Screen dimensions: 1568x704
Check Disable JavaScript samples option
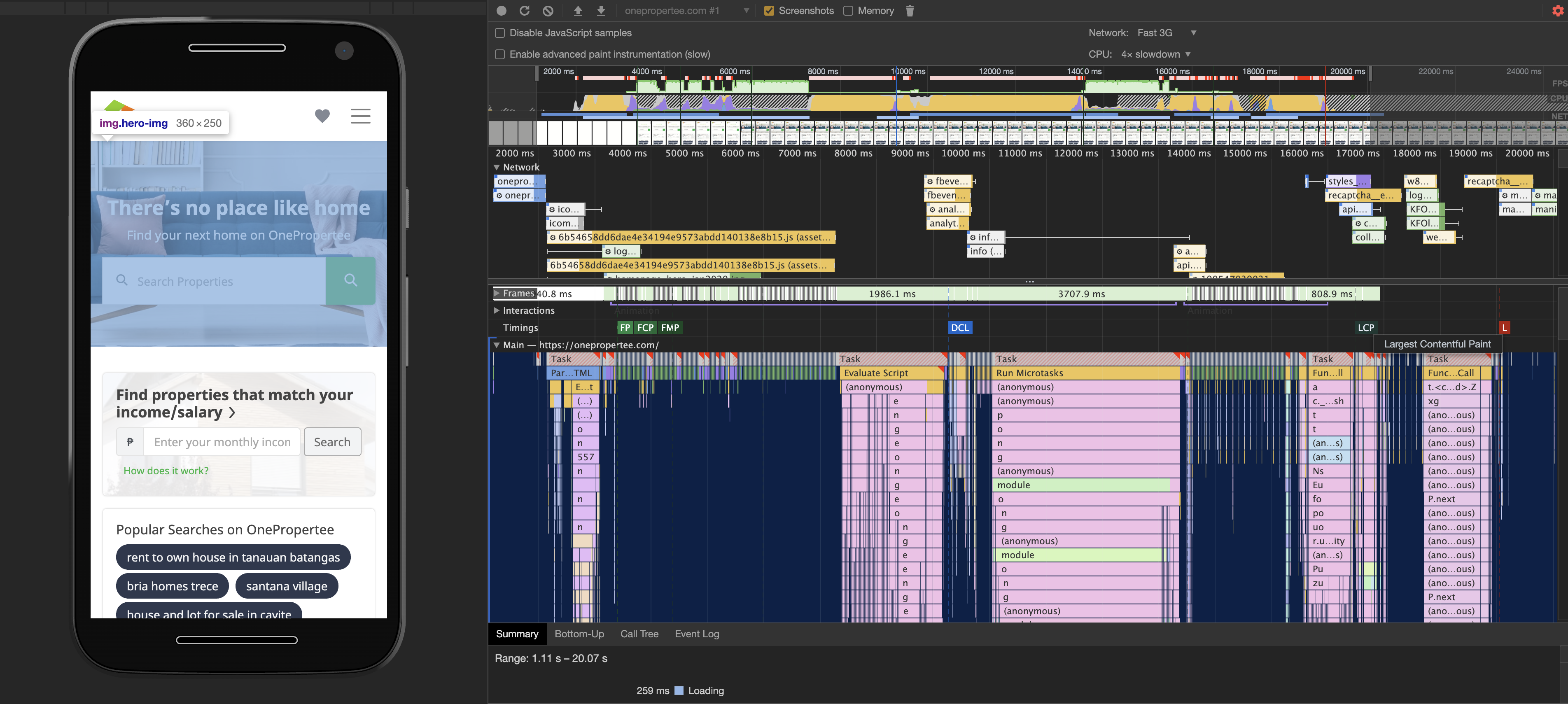[x=500, y=33]
